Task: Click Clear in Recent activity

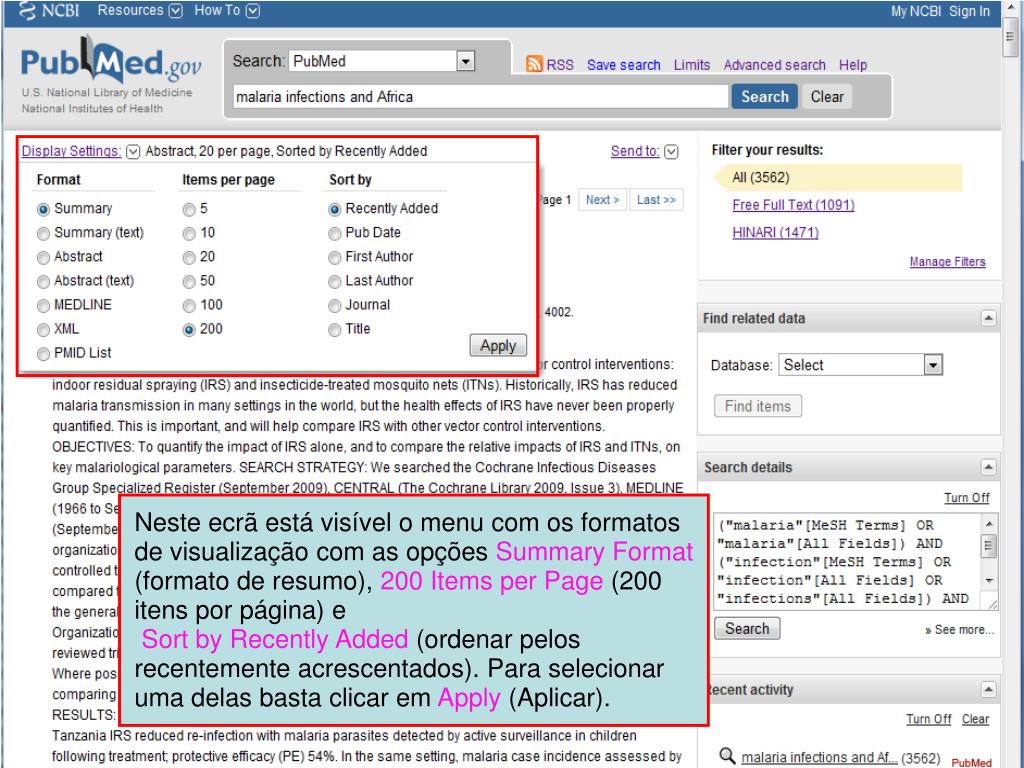Action: (x=975, y=718)
